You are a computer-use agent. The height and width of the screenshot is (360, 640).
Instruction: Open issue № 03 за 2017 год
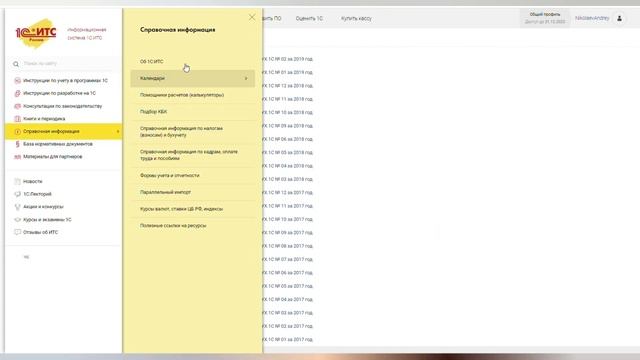(288, 313)
